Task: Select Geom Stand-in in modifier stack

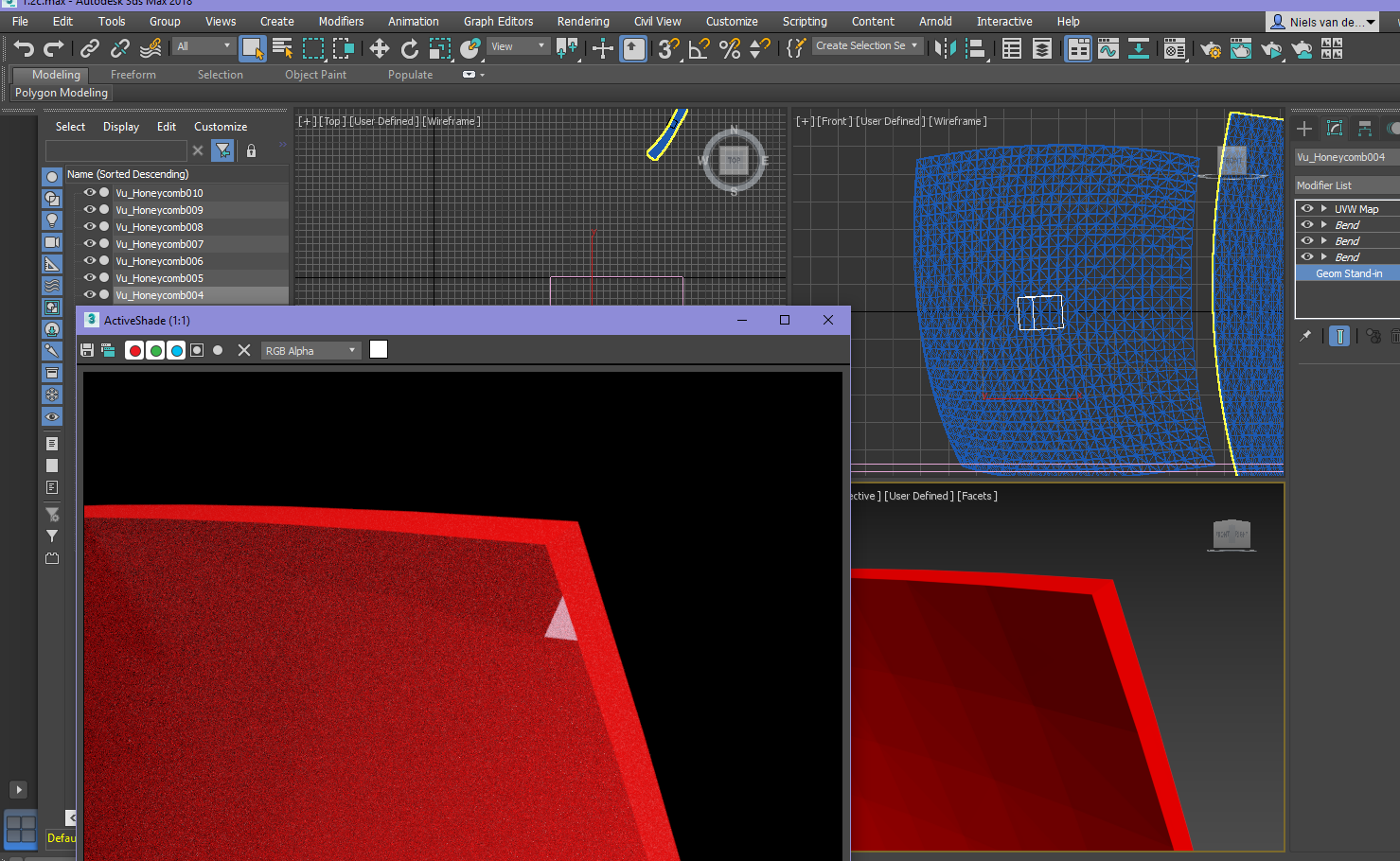Action: pos(1348,273)
